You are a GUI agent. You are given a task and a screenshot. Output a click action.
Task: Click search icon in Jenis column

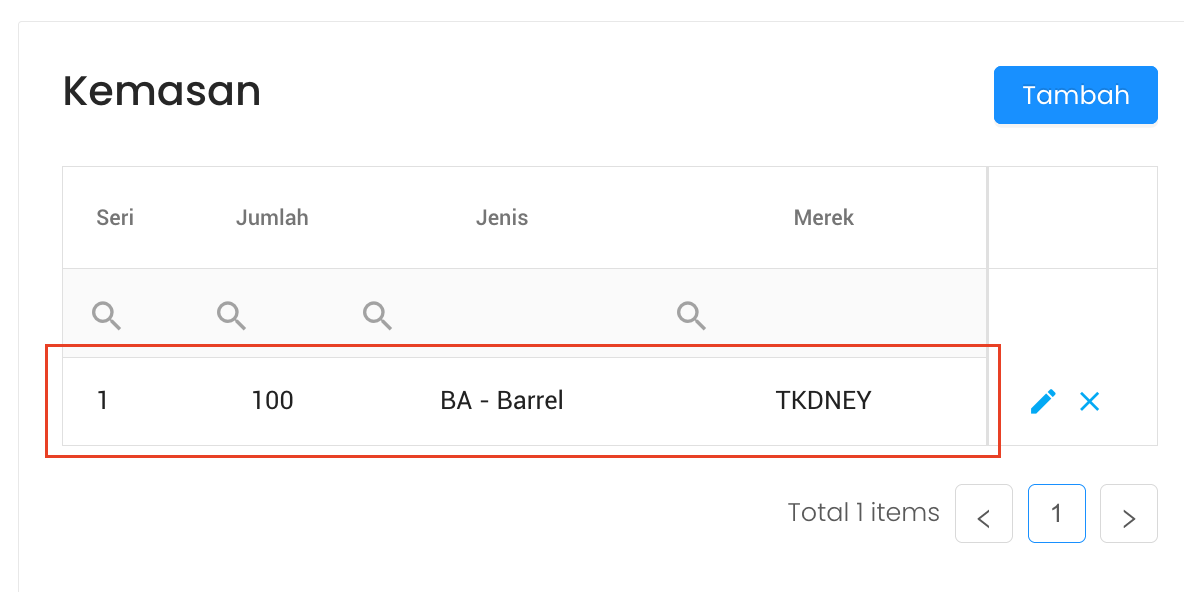[376, 316]
